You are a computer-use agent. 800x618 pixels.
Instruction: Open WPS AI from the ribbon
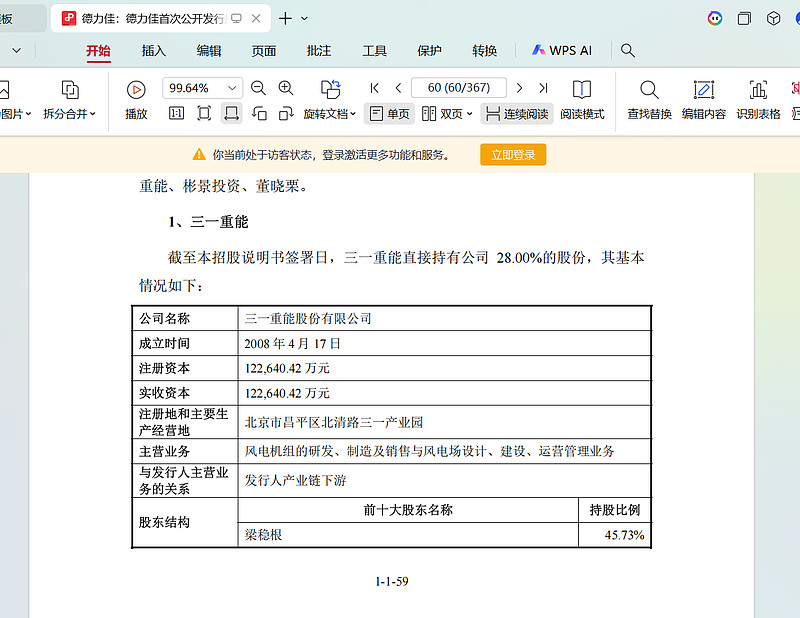562,51
